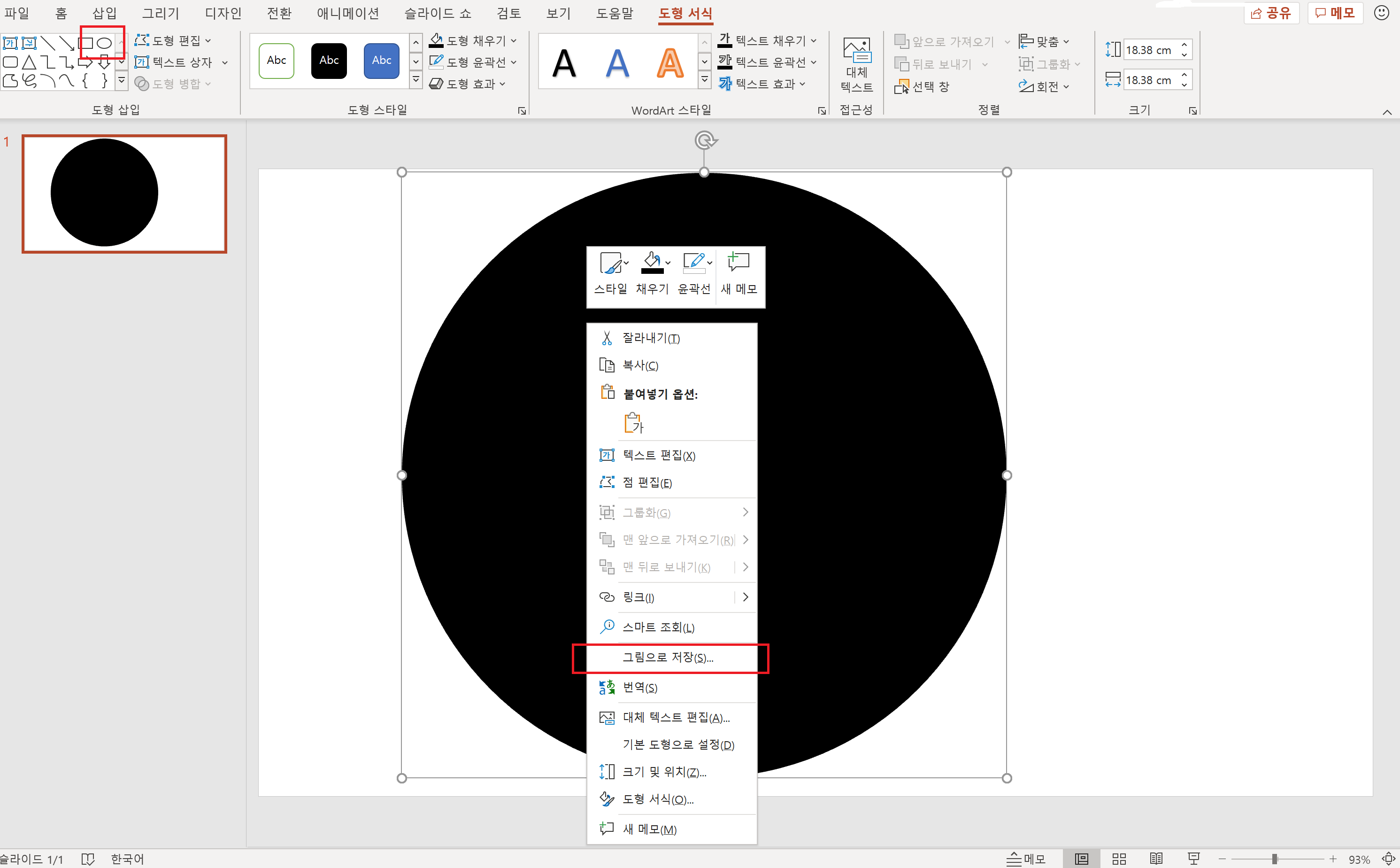
Task: Switch to the 애니메이션 ribbon tab
Action: pos(348,13)
